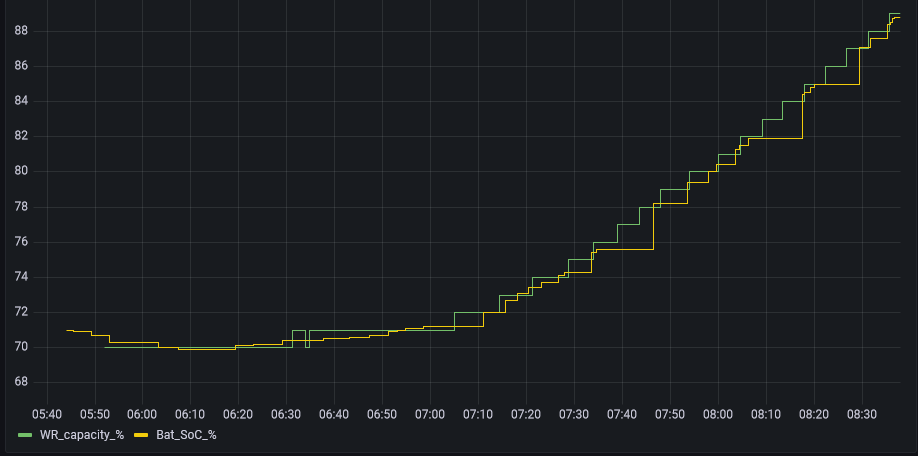Click the 08:30 time axis label
This screenshot has height=456, width=918.
coord(862,414)
